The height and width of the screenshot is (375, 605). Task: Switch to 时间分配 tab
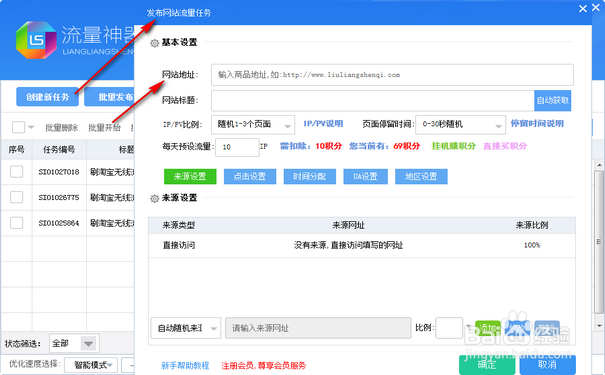(x=309, y=176)
